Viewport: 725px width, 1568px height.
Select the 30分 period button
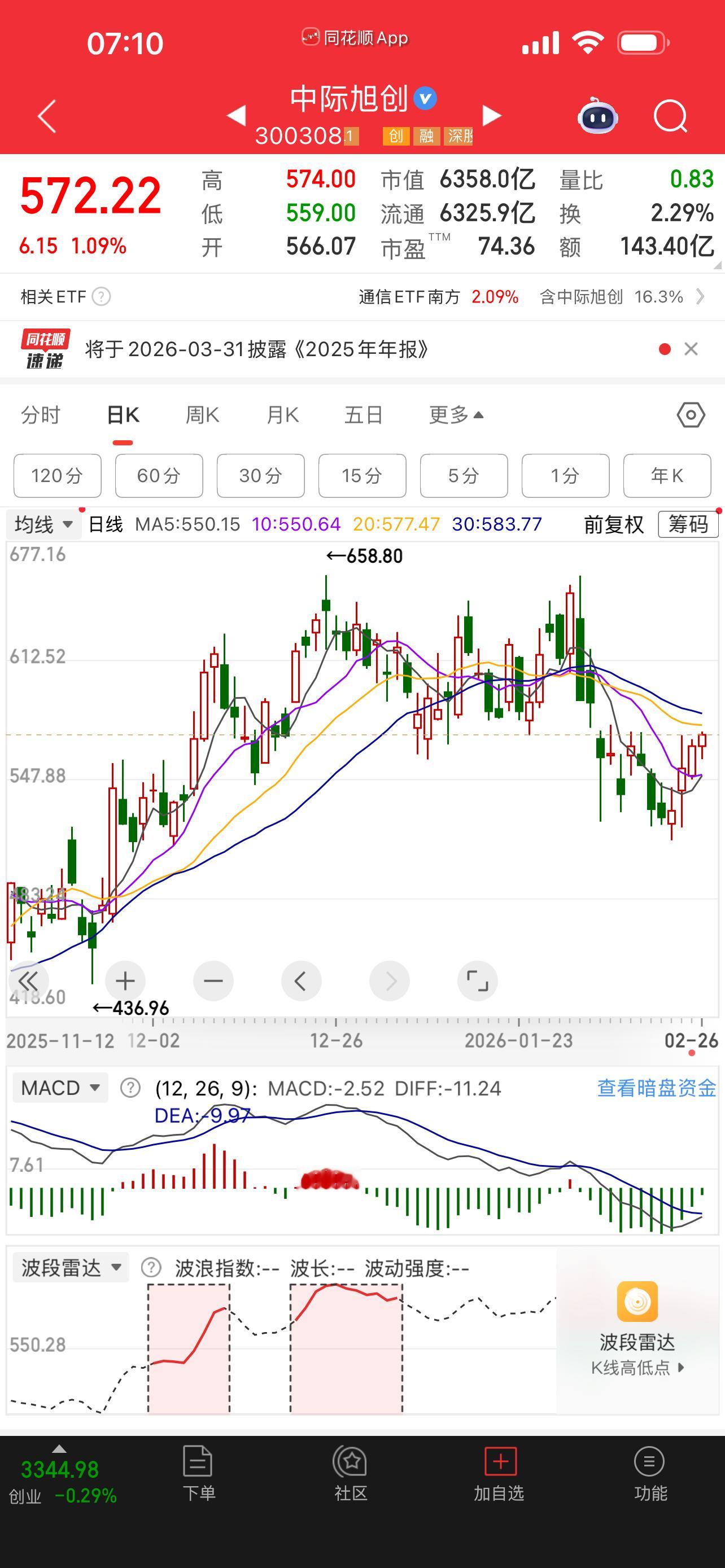(x=260, y=475)
